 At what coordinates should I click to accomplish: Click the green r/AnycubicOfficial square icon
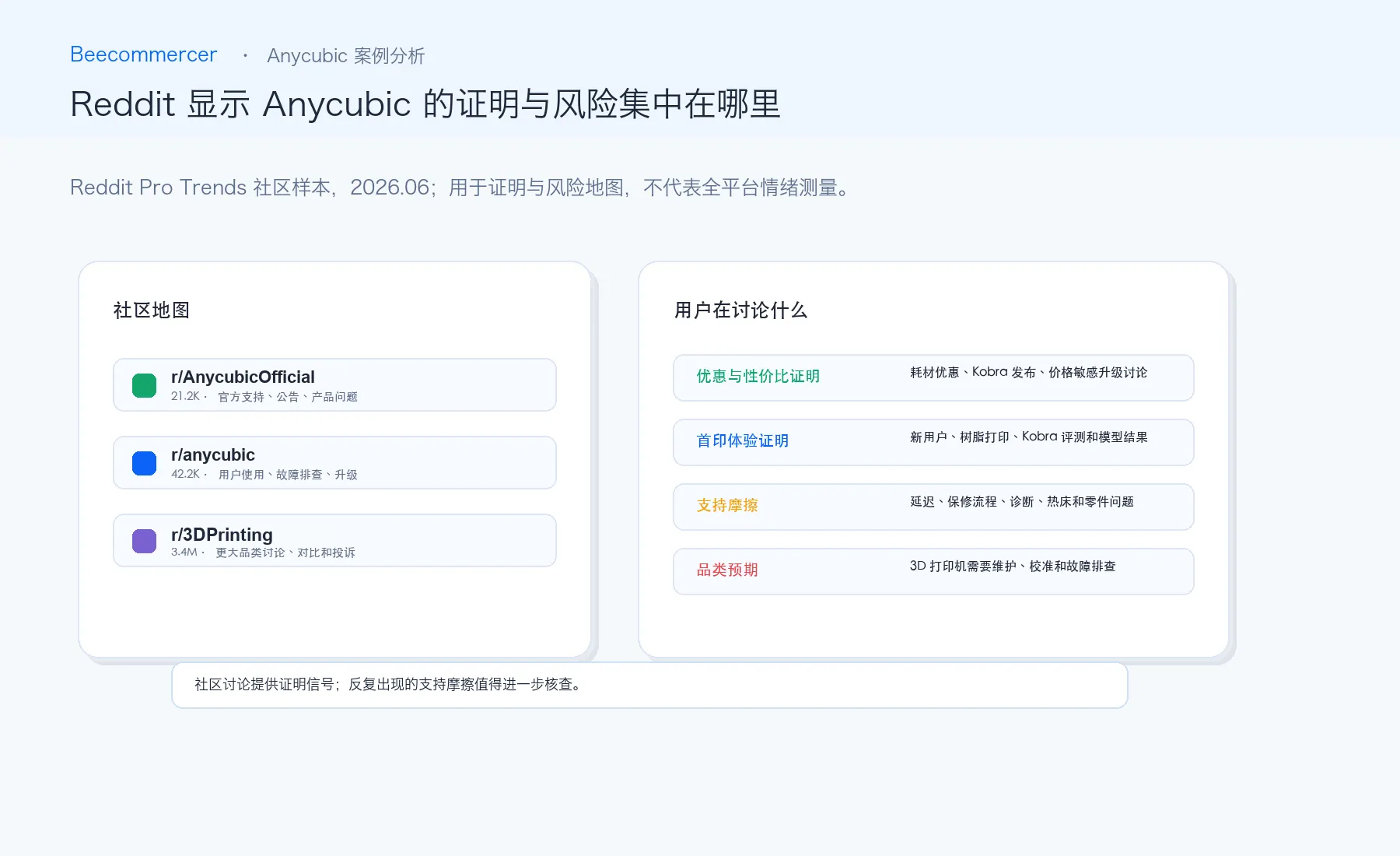coord(144,385)
